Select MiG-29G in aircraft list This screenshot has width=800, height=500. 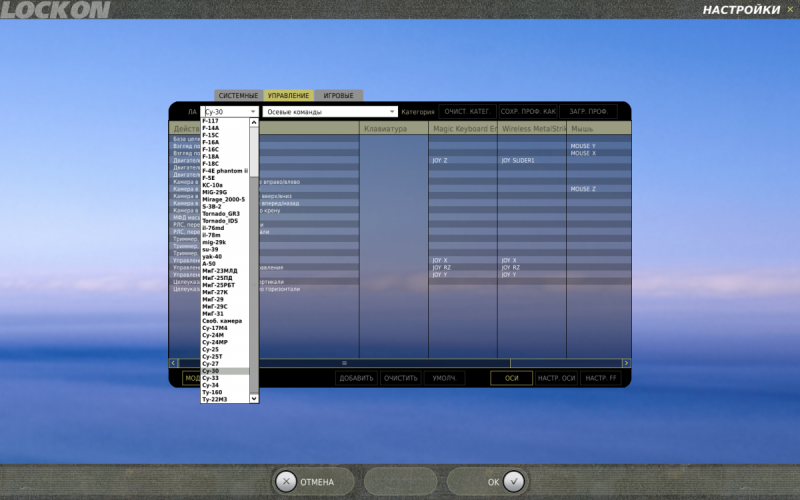225,192
